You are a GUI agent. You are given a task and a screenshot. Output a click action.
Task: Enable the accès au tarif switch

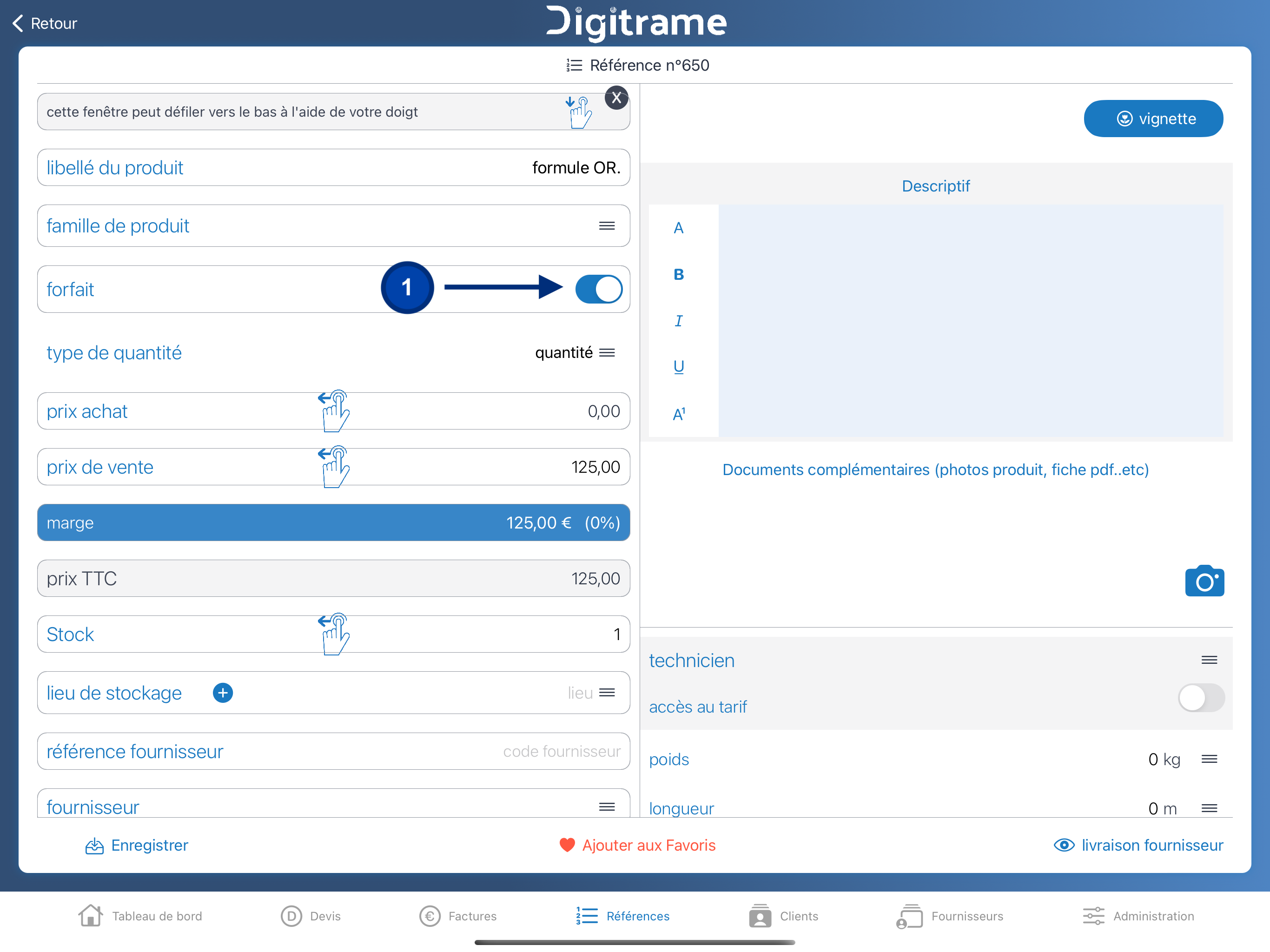[1201, 698]
